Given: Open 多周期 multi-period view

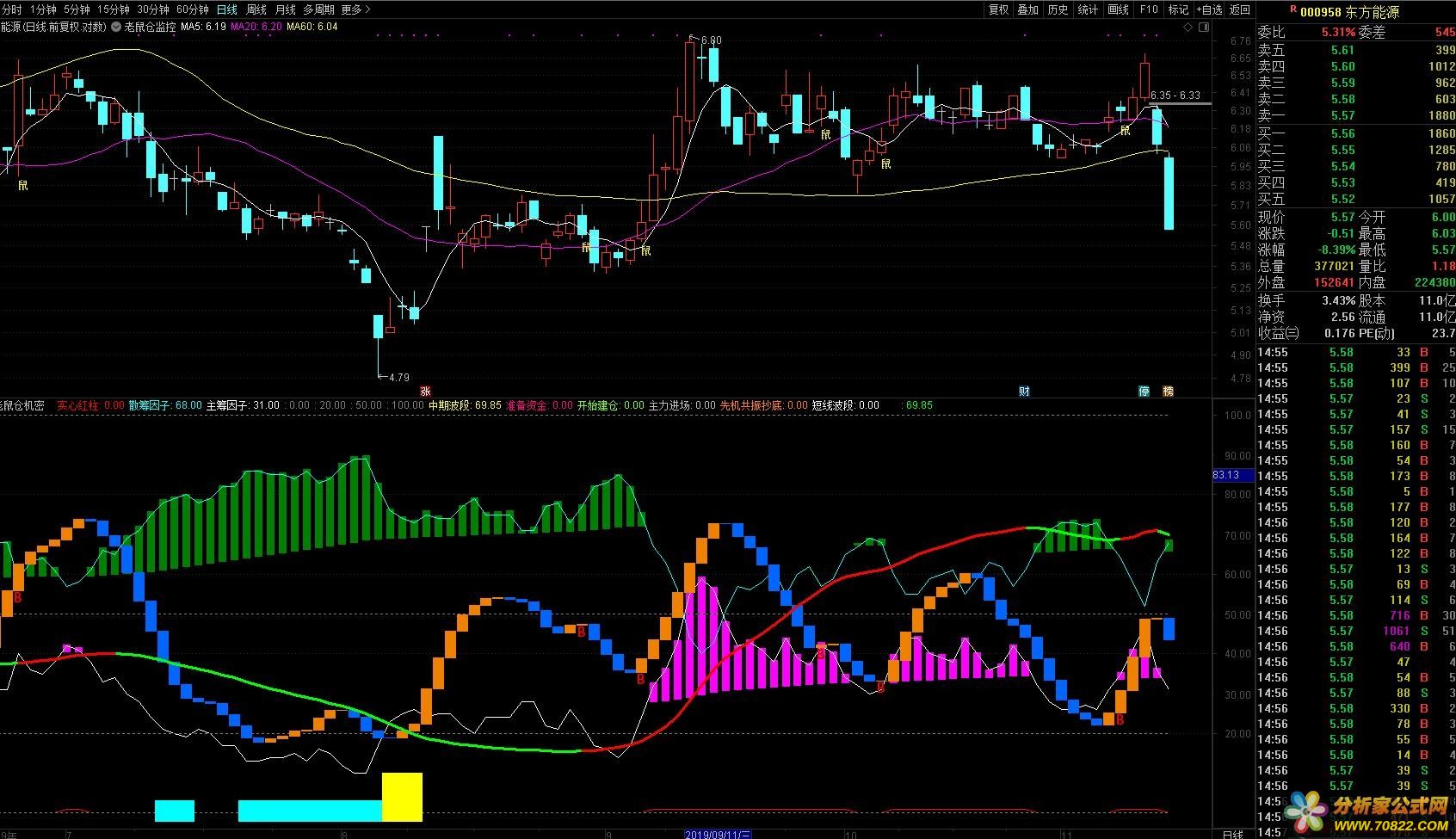Looking at the screenshot, I should pos(318,9).
